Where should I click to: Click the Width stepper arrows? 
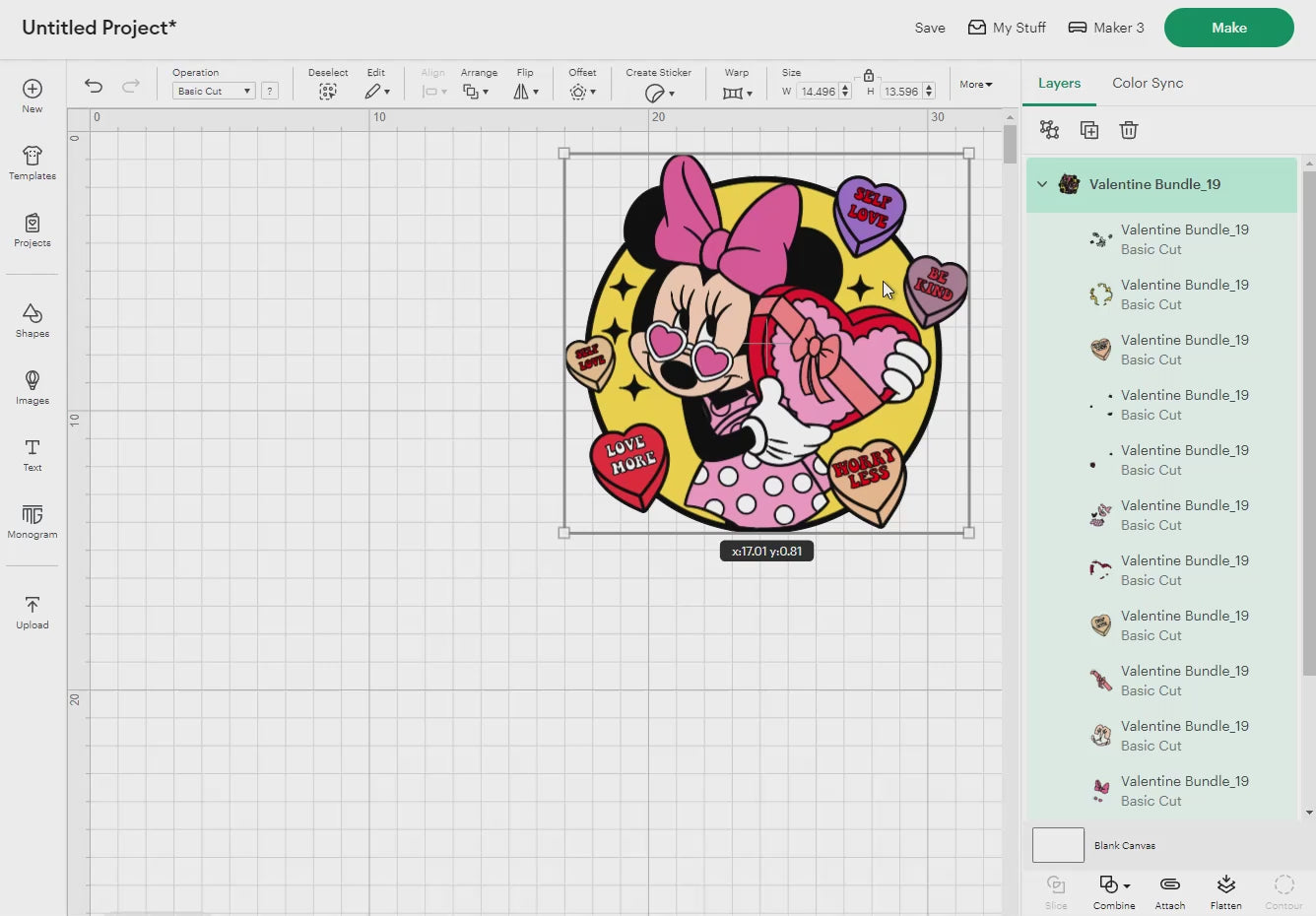[x=845, y=92]
